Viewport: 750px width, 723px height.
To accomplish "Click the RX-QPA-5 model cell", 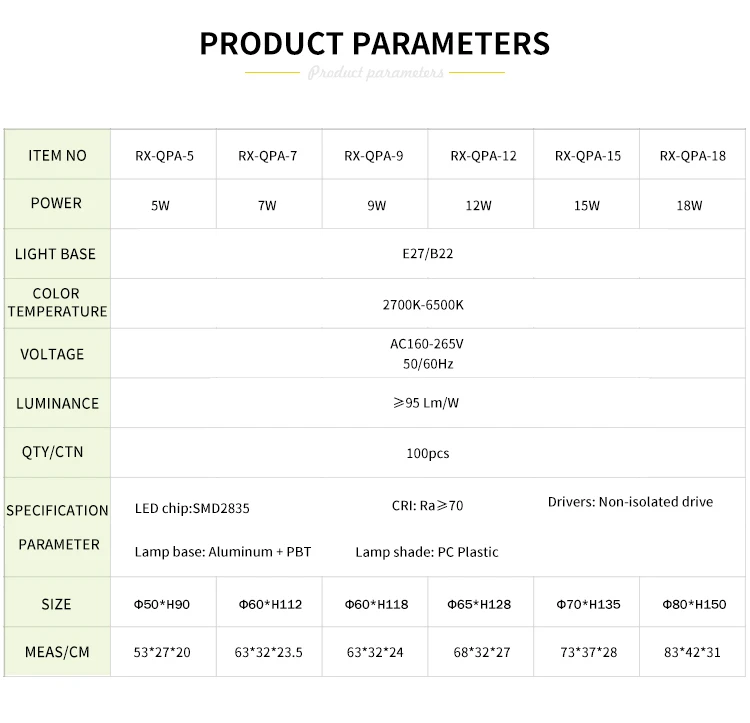I will 164,156.
